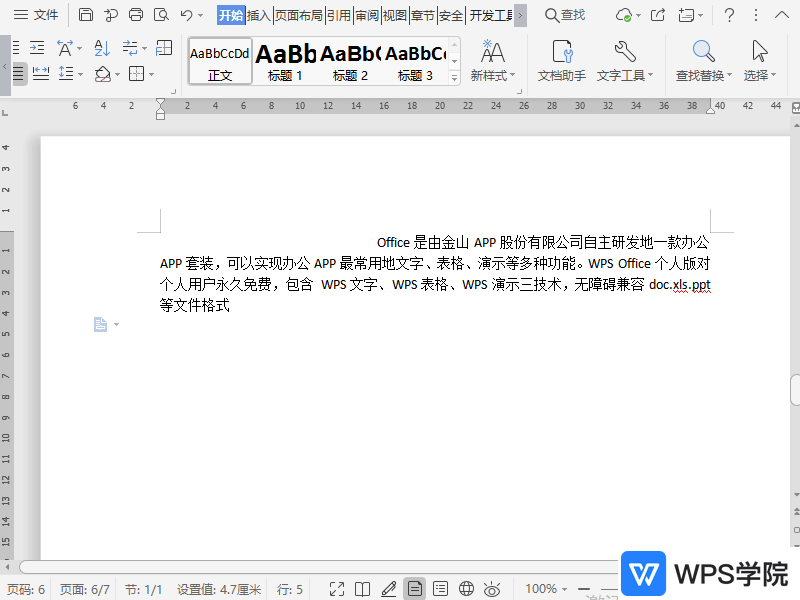Click the zoom out minus on zoom slider
This screenshot has width=800, height=600.
coord(584,589)
